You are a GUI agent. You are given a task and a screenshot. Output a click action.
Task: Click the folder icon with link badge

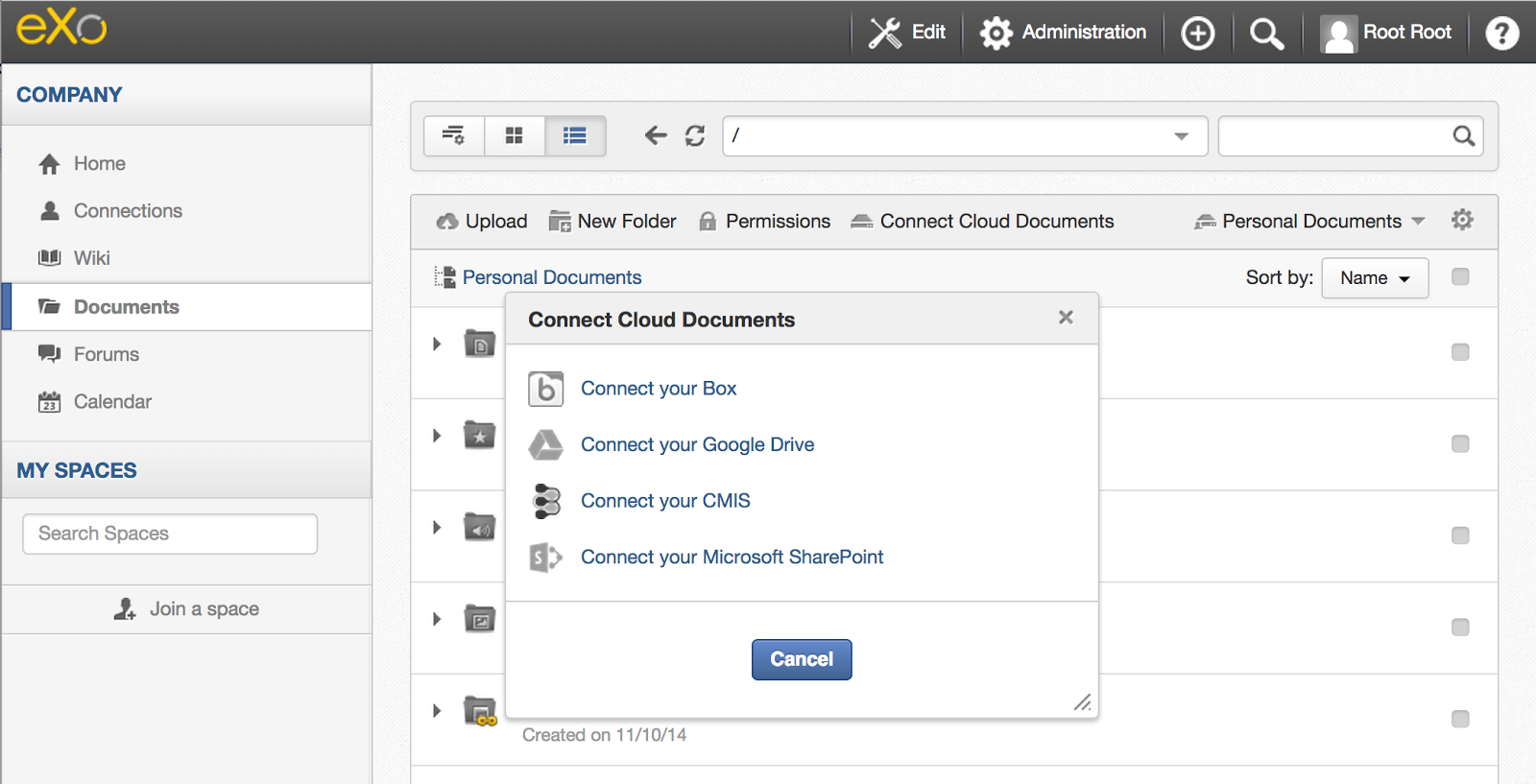(480, 711)
